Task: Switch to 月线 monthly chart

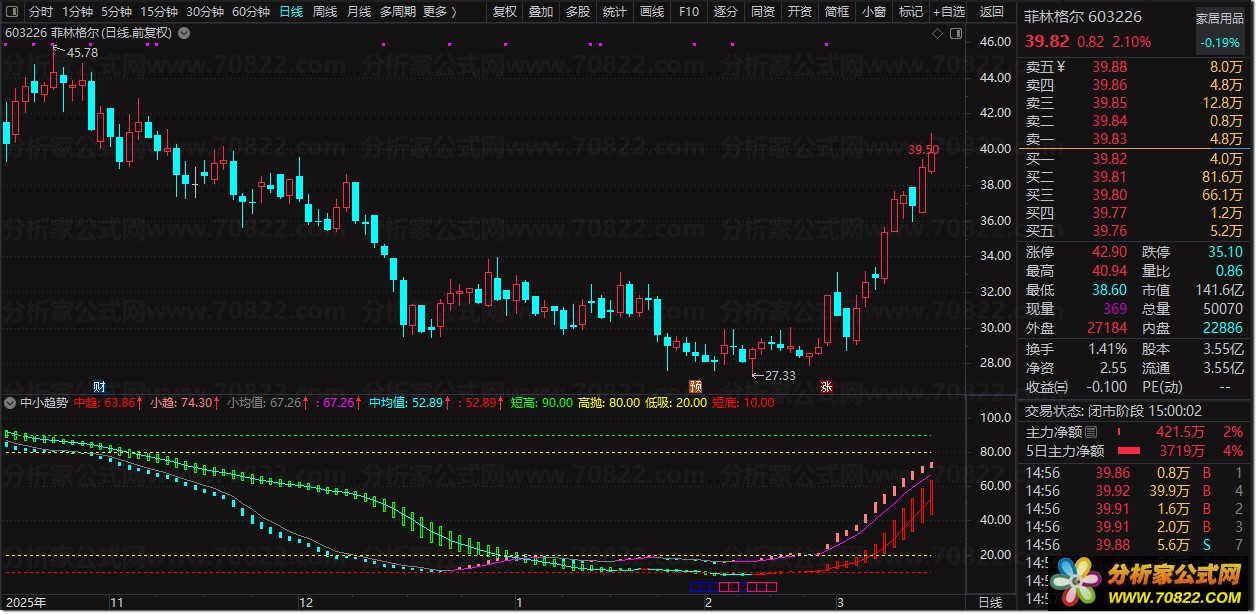Action: tap(359, 12)
